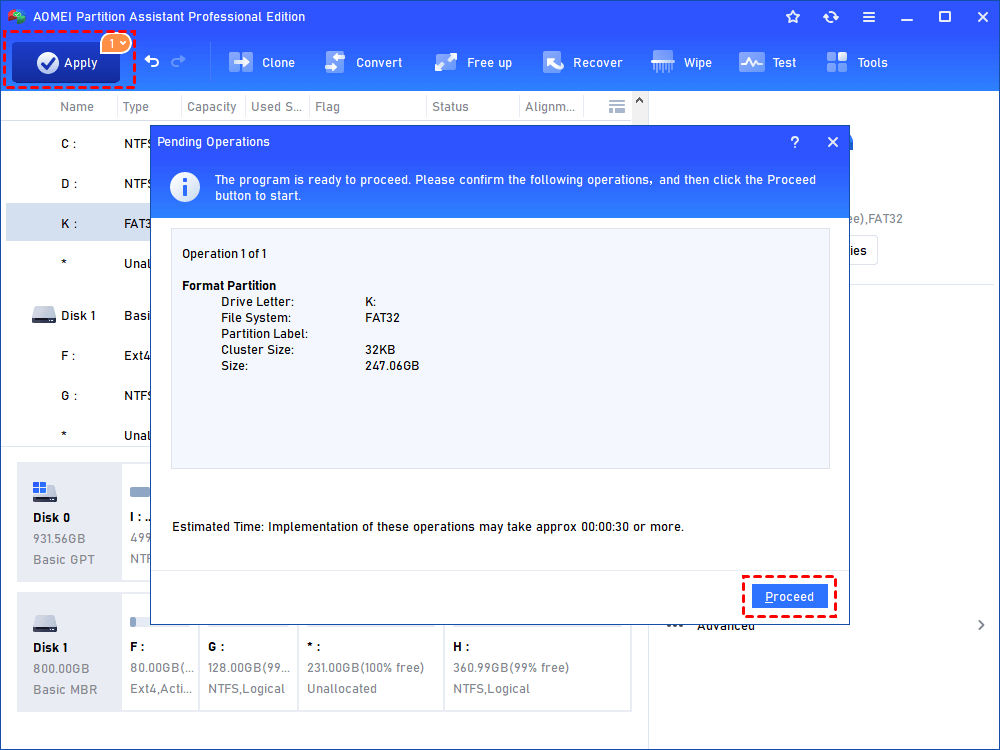Select the D: partition row
The width and height of the screenshot is (1000, 750).
[x=78, y=184]
